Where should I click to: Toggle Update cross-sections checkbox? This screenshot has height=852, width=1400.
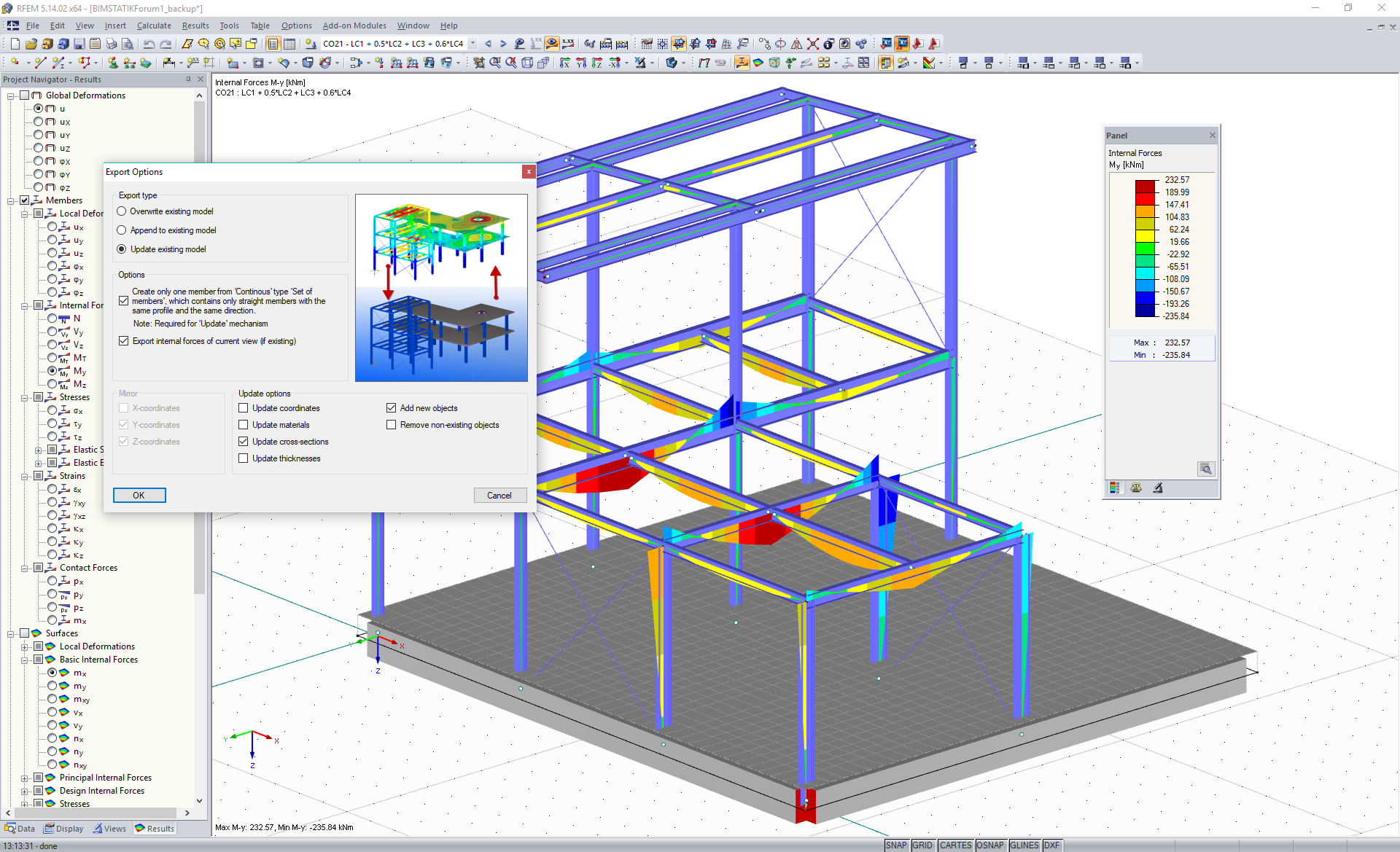pos(243,441)
